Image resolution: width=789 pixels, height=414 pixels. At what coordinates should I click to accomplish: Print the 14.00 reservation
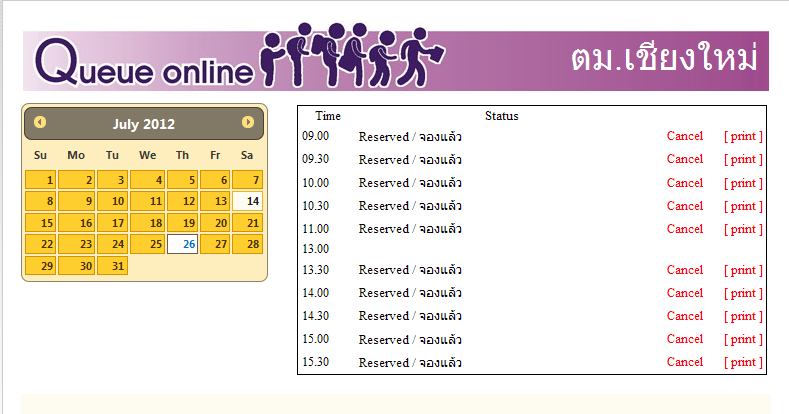pos(743,293)
